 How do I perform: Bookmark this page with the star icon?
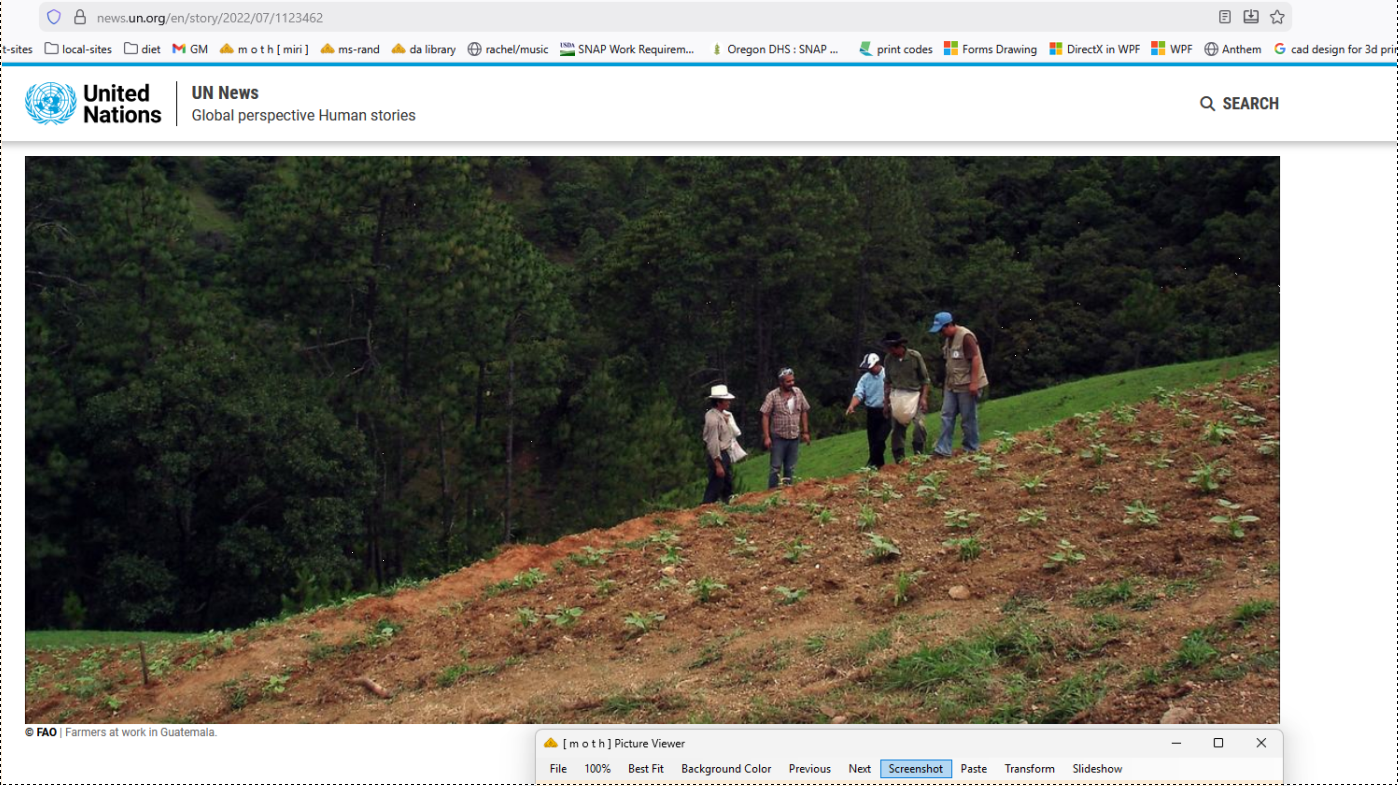1277,17
